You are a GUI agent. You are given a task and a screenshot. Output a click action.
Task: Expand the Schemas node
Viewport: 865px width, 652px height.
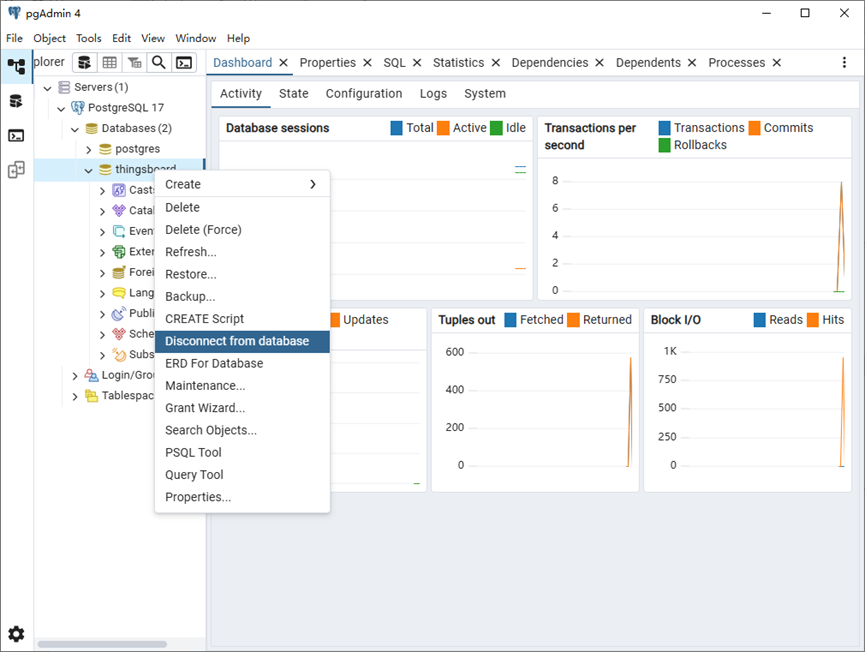pos(103,334)
